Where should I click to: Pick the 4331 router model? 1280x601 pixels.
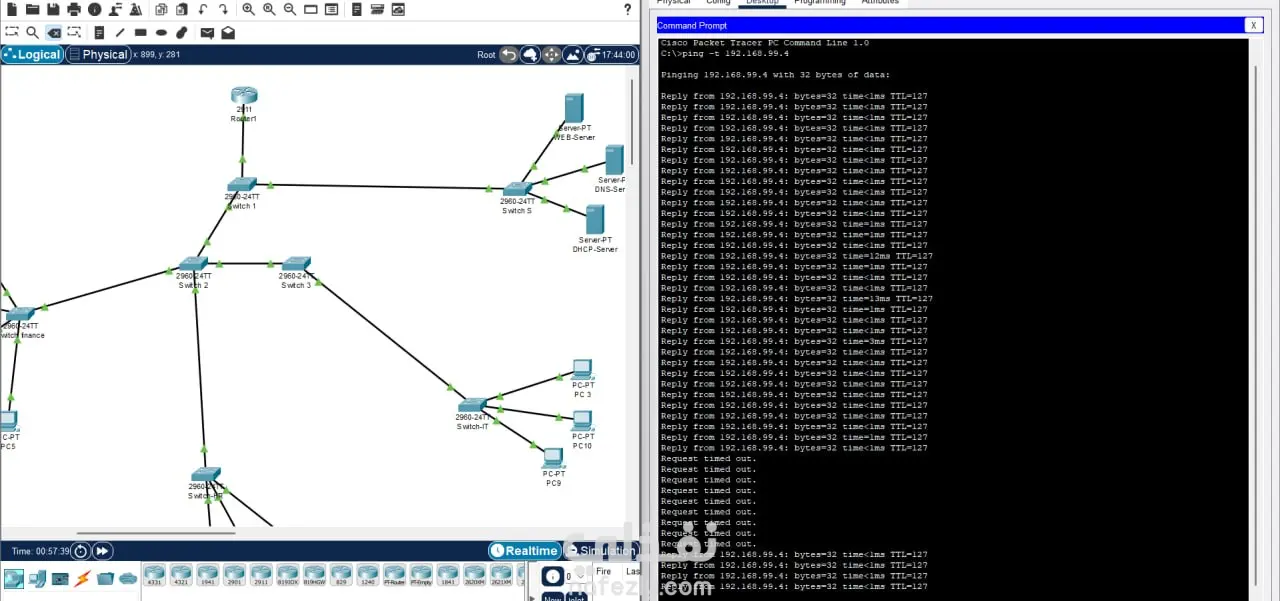pos(154,575)
